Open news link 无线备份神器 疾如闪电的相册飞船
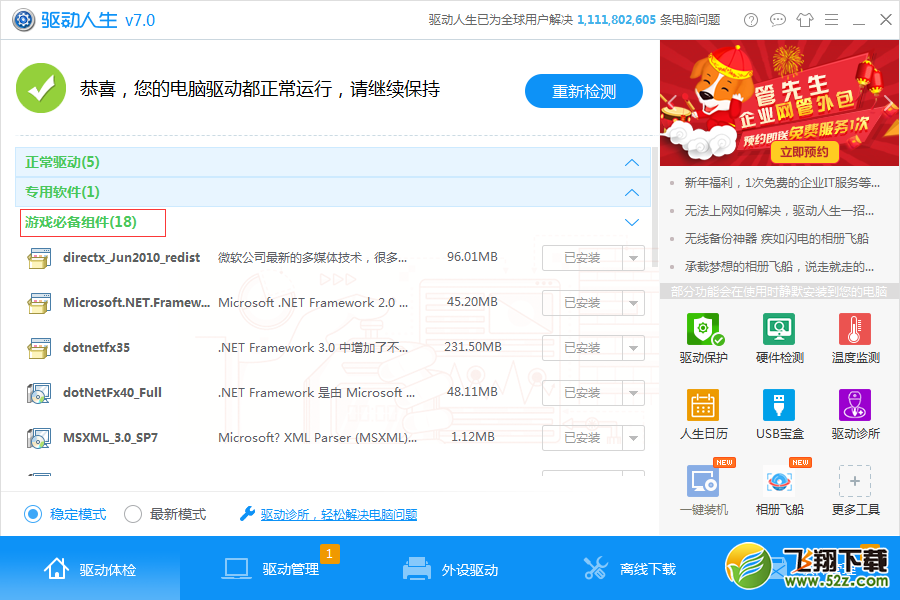 pyautogui.click(x=776, y=238)
